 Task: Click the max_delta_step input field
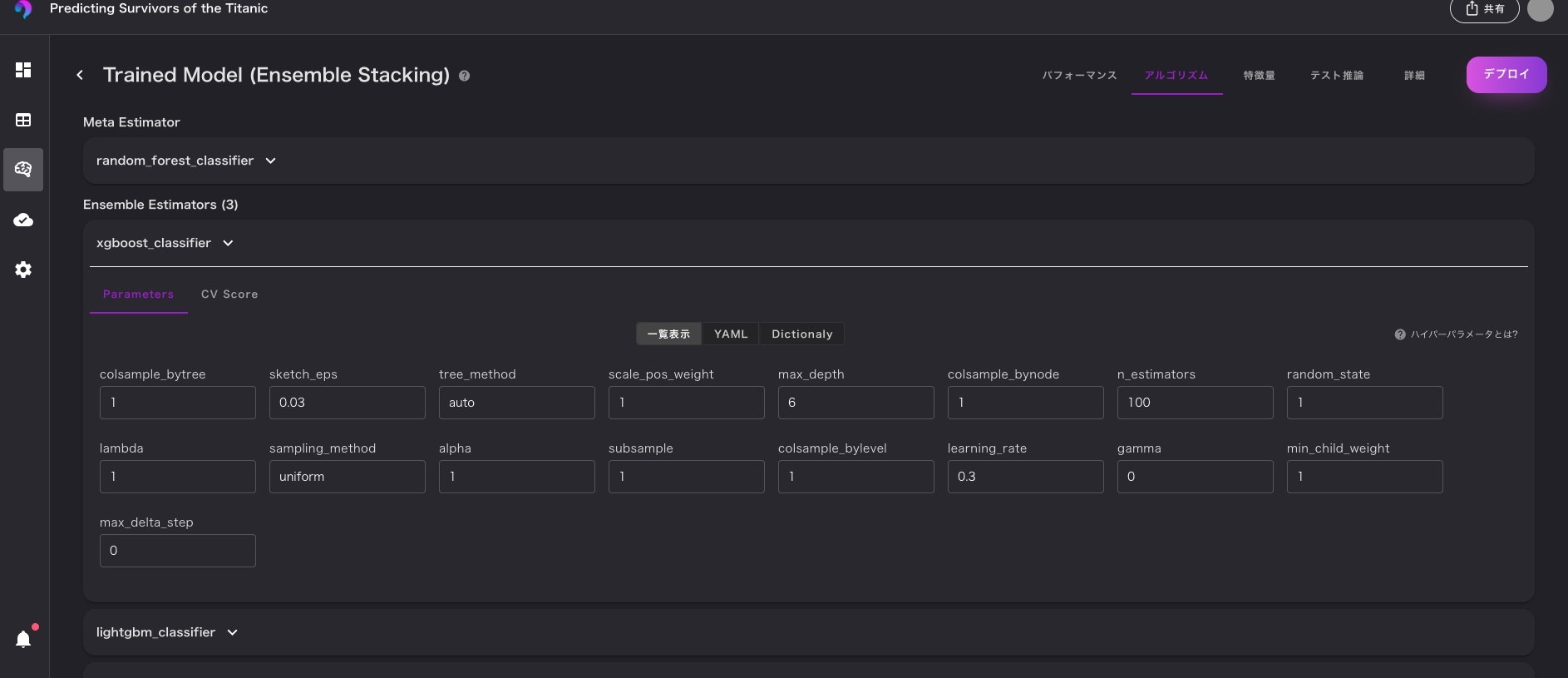tap(178, 551)
